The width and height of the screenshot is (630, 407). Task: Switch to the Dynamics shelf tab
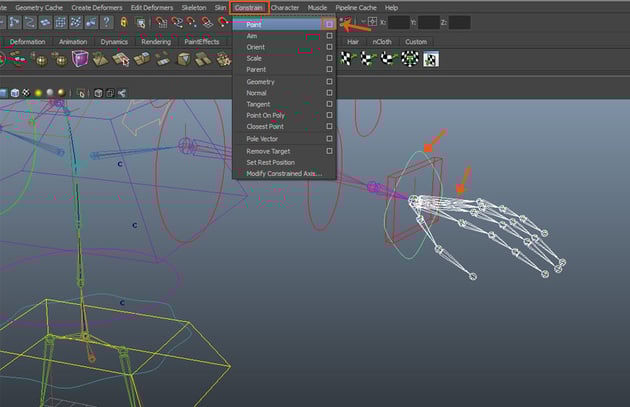114,42
